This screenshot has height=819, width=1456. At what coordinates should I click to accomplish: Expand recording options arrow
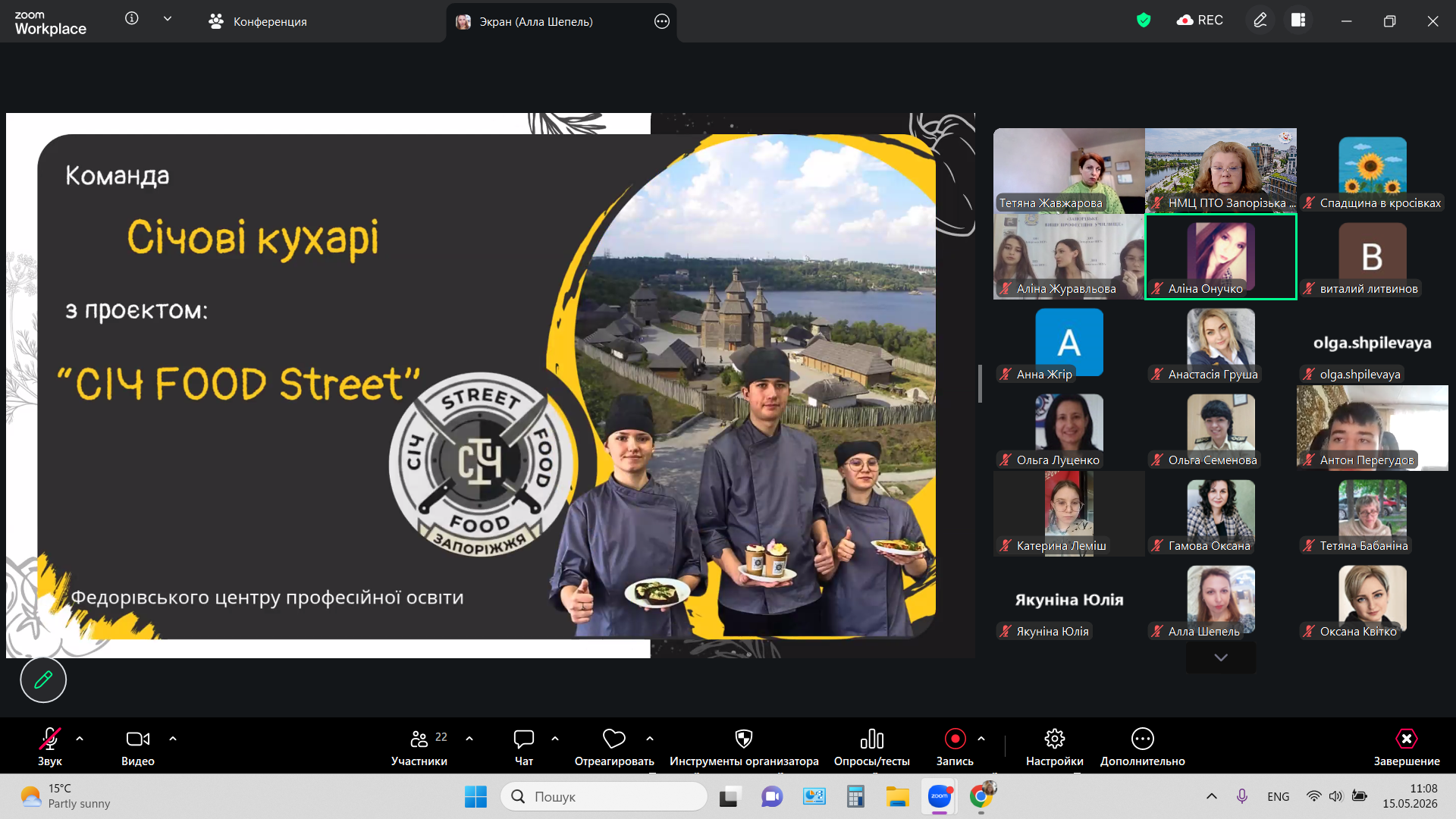981,739
